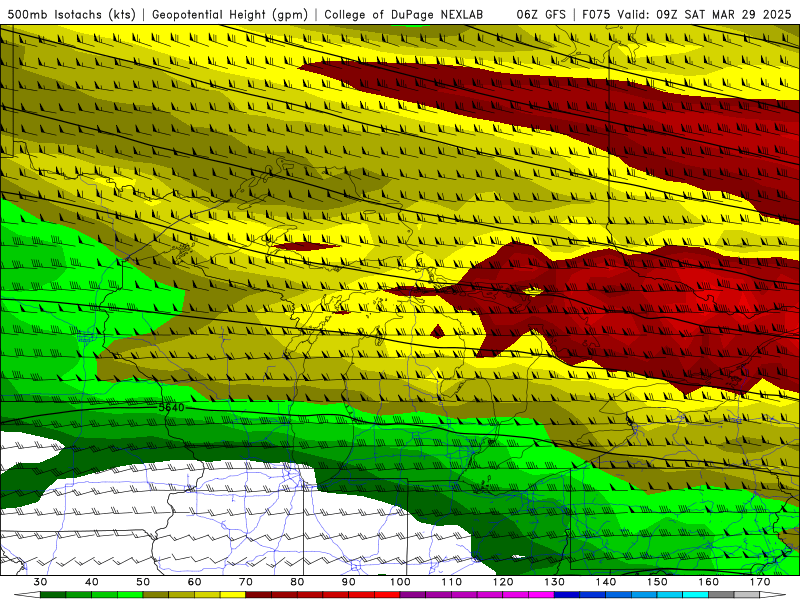Click the 120 value on the legend

coord(503,582)
